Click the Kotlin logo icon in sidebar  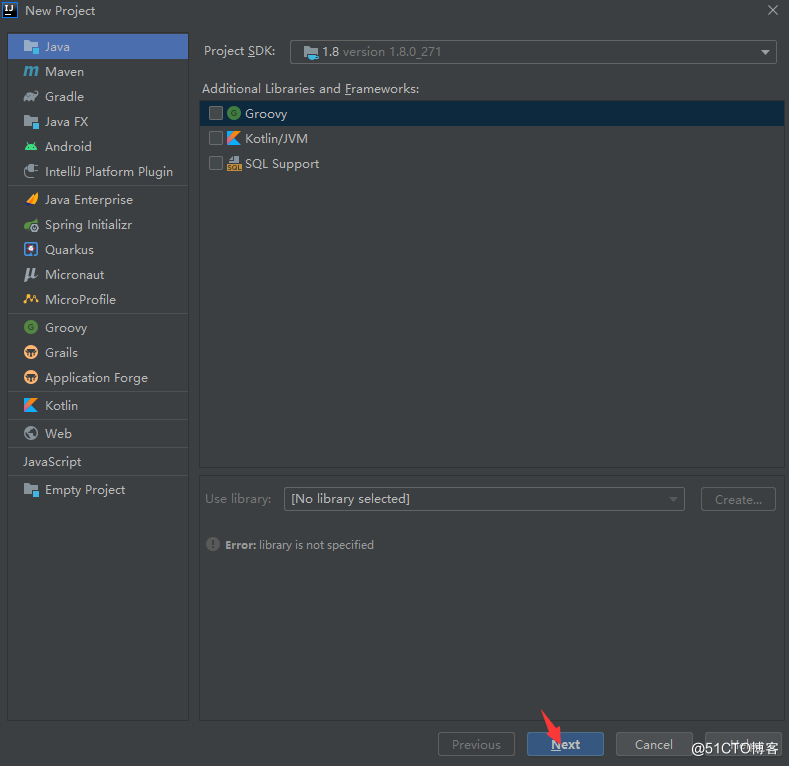pos(31,405)
